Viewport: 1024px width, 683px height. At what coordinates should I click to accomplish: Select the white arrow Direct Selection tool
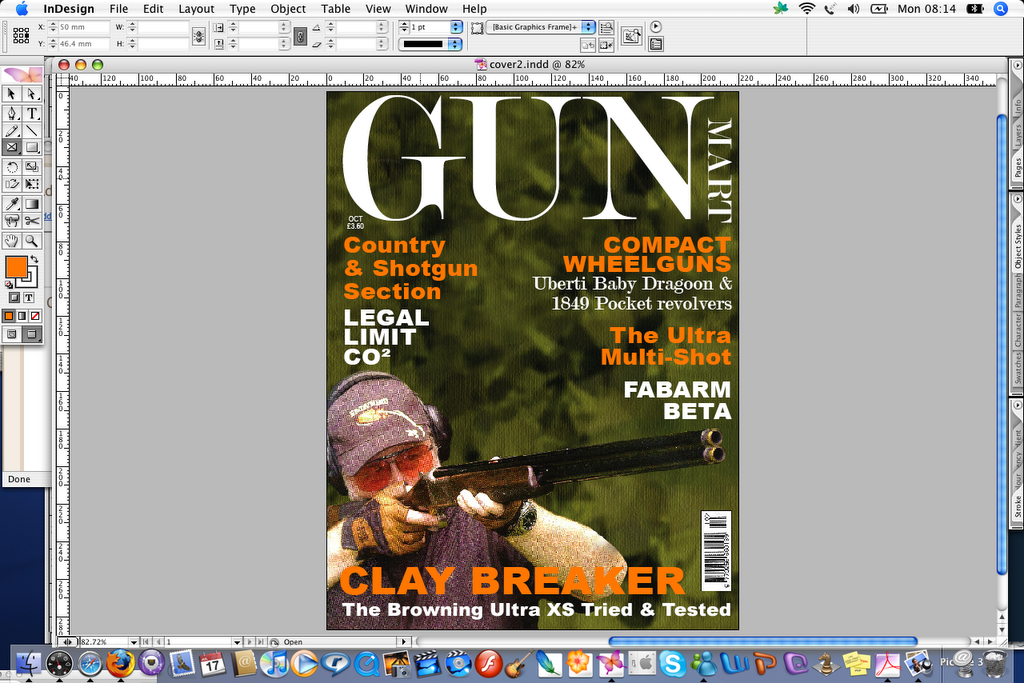pos(31,94)
